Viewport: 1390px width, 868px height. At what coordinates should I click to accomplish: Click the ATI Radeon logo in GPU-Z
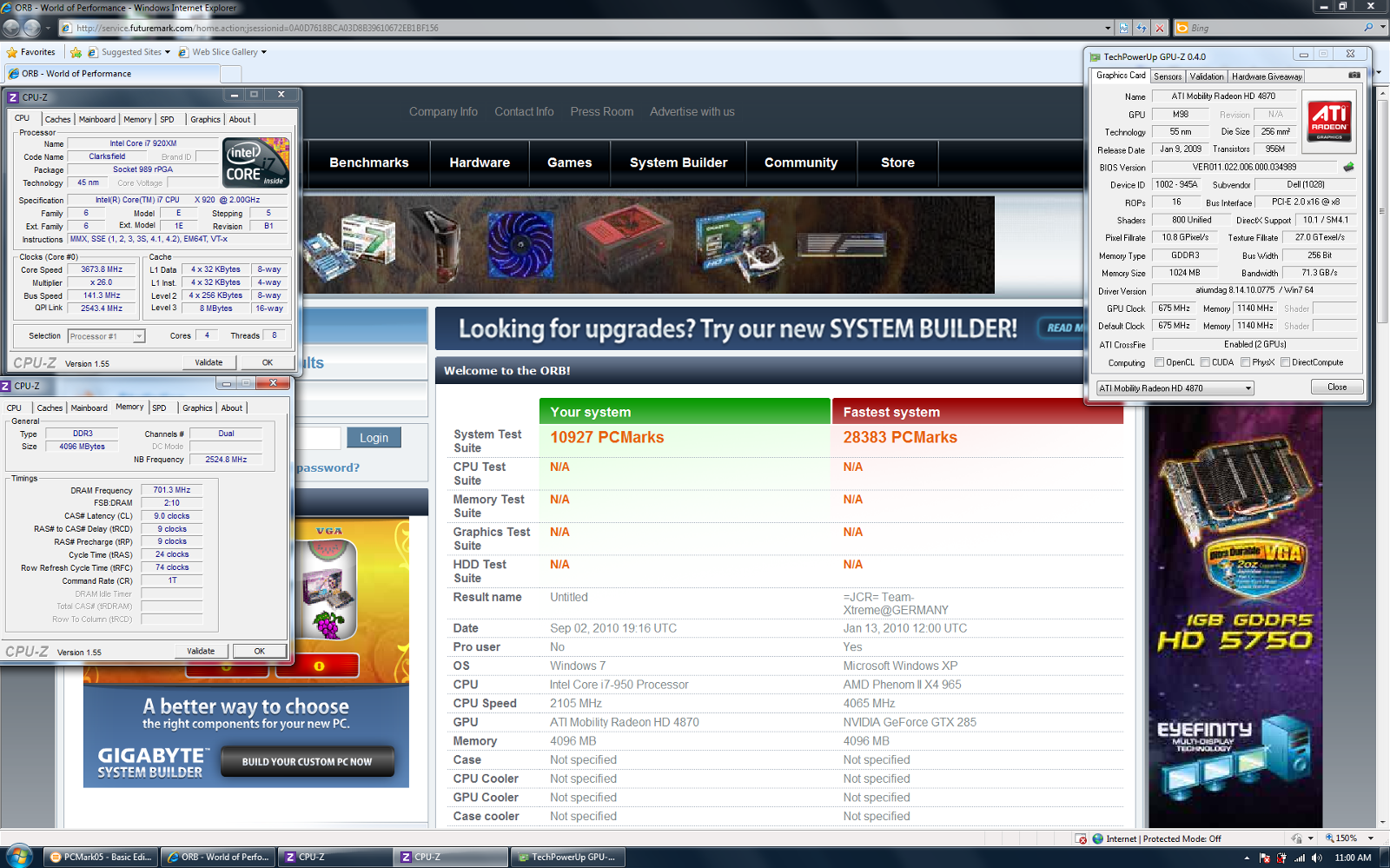tap(1329, 121)
